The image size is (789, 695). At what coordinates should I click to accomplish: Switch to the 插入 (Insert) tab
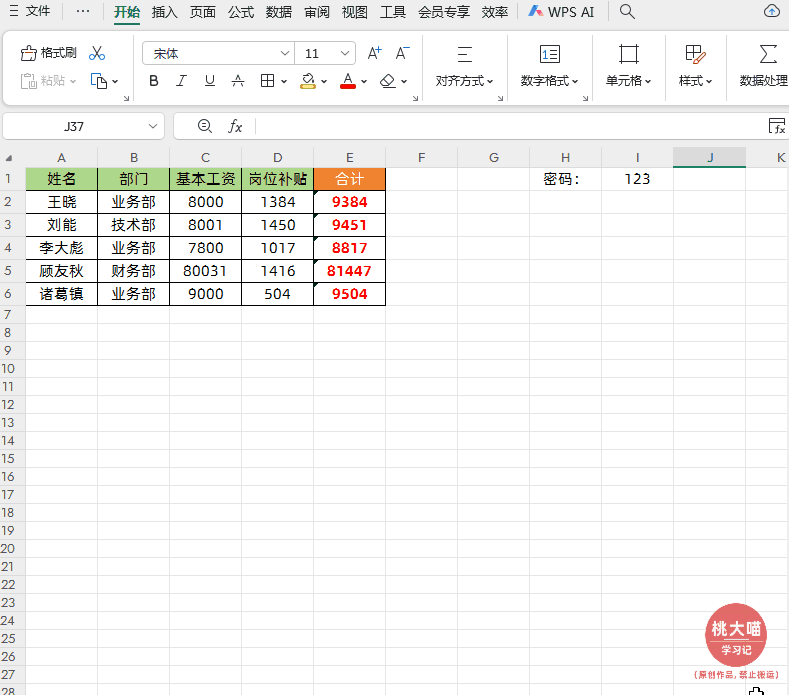(165, 12)
